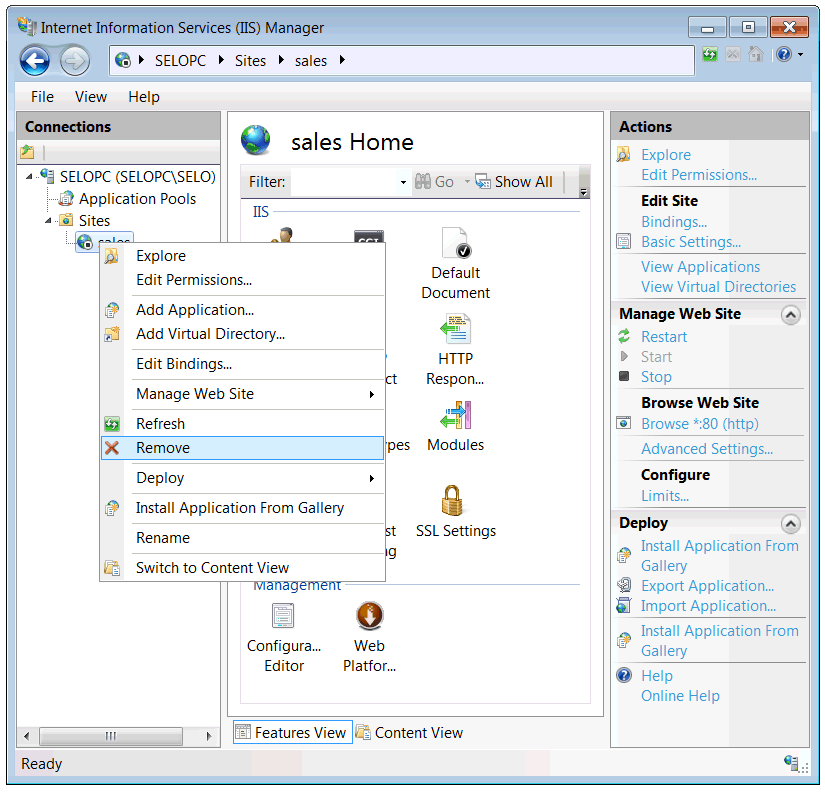Open the SSL Settings padlock icon
825x792 pixels.
(x=452, y=500)
